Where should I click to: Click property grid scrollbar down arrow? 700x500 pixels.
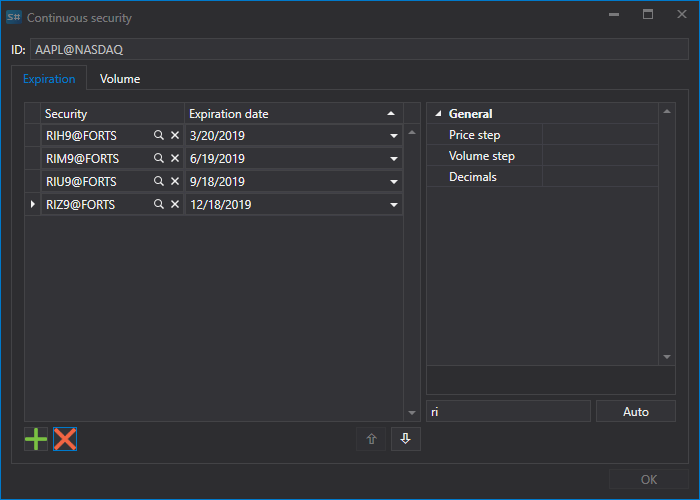(667, 357)
